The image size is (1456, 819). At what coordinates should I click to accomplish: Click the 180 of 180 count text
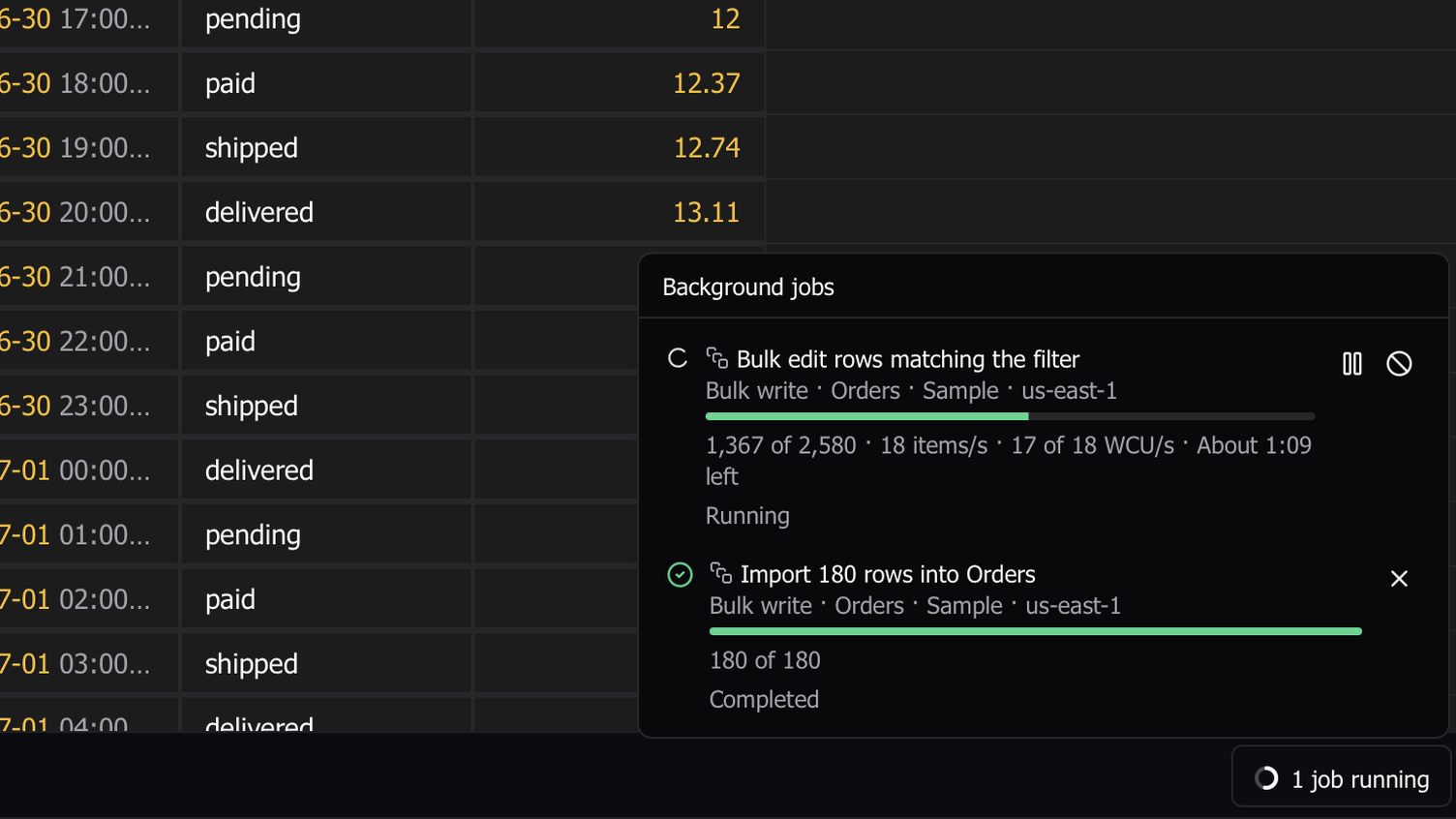(x=765, y=660)
